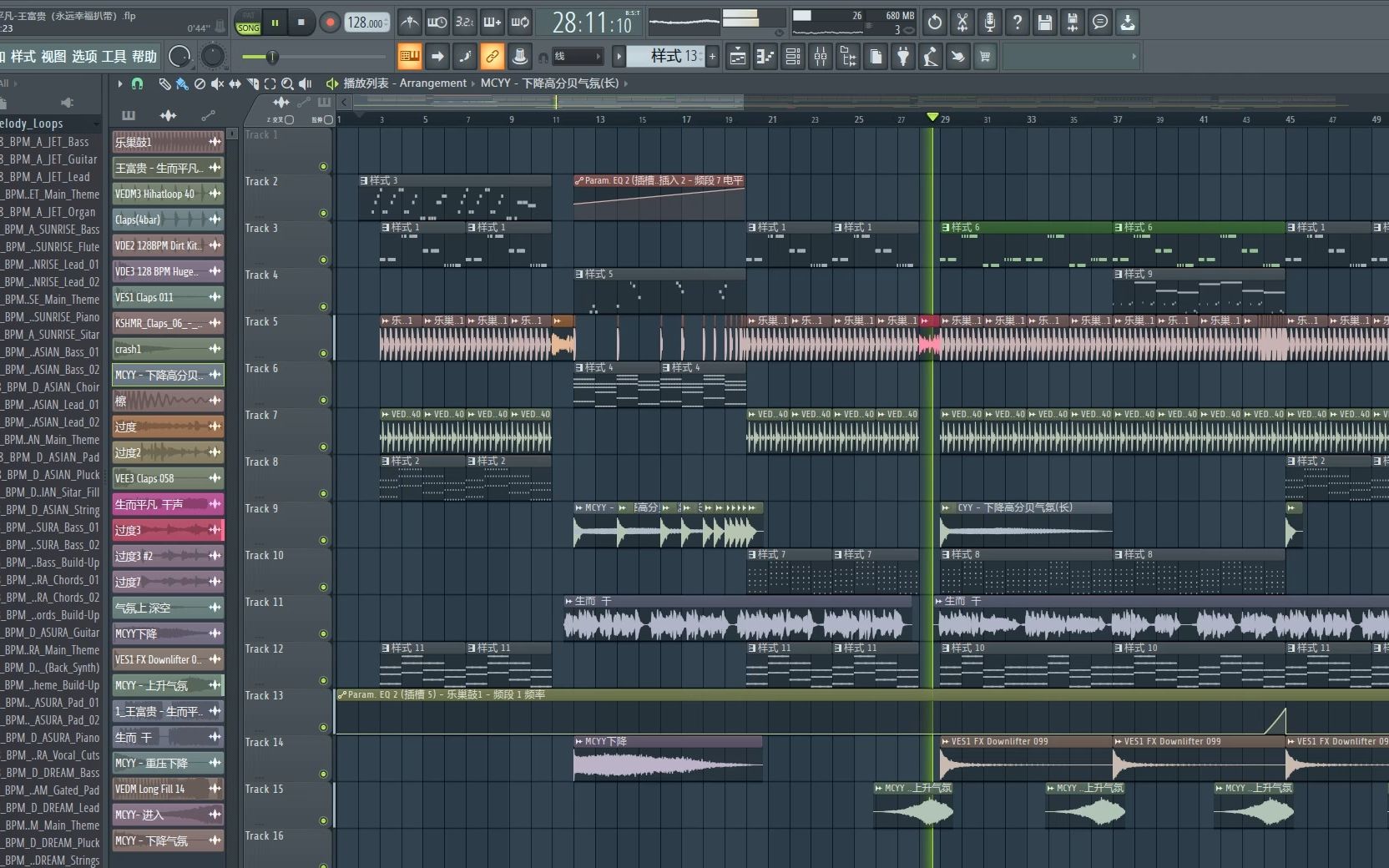Pause playback with the pause button
The height and width of the screenshot is (868, 1389).
point(275,23)
